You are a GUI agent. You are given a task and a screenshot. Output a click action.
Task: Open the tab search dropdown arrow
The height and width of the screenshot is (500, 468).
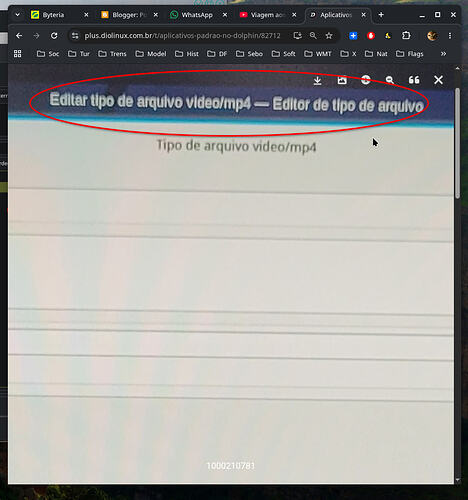pos(17,15)
